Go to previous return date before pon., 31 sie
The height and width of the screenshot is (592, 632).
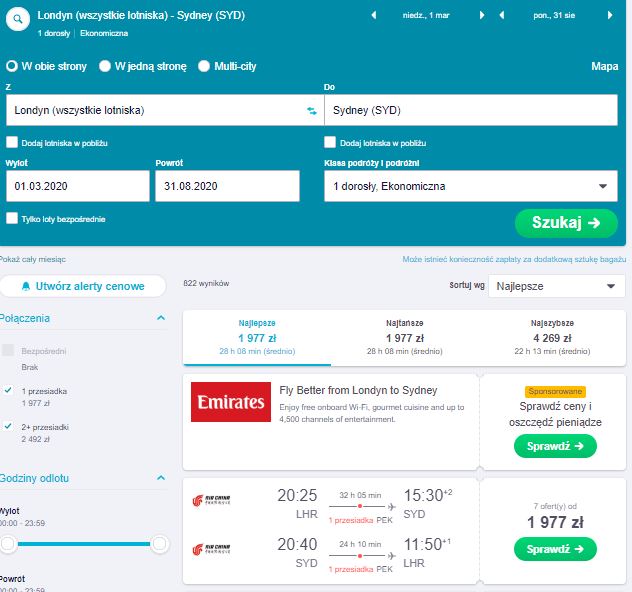[501, 15]
